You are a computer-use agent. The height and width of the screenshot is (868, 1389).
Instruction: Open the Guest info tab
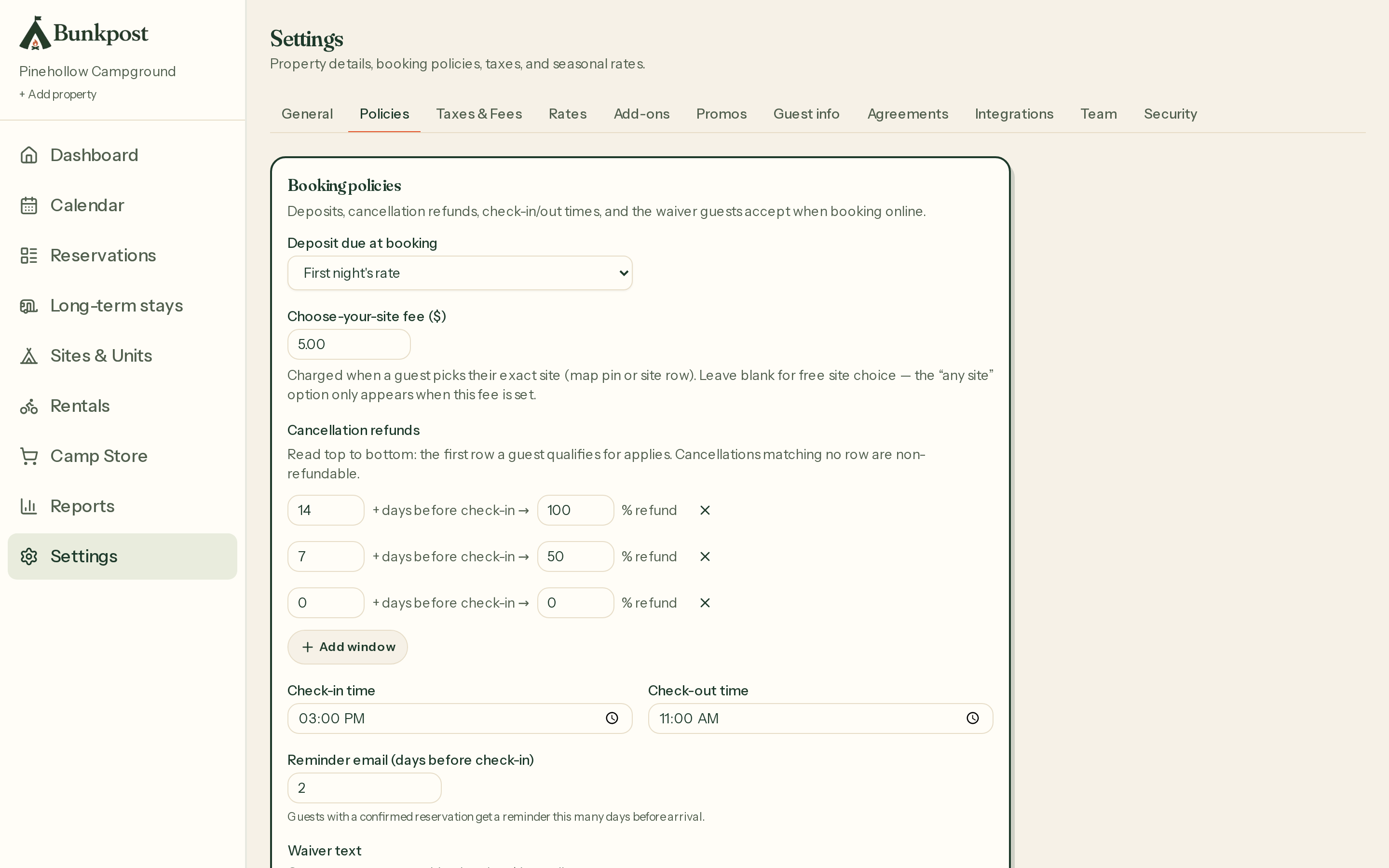coord(806,114)
